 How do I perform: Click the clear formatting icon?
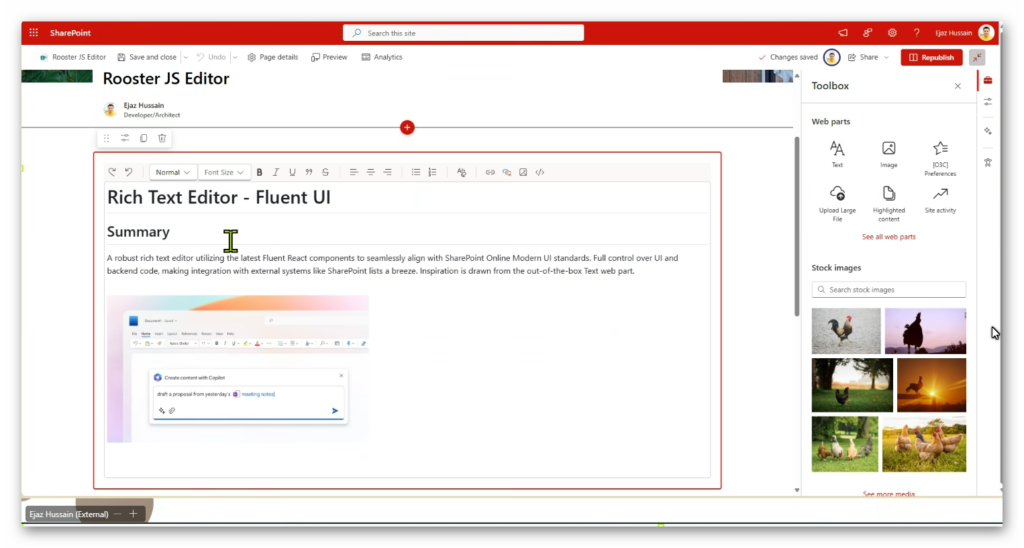point(461,172)
